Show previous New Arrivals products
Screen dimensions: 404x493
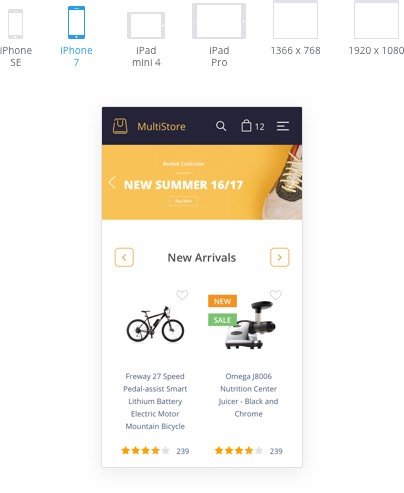(124, 257)
